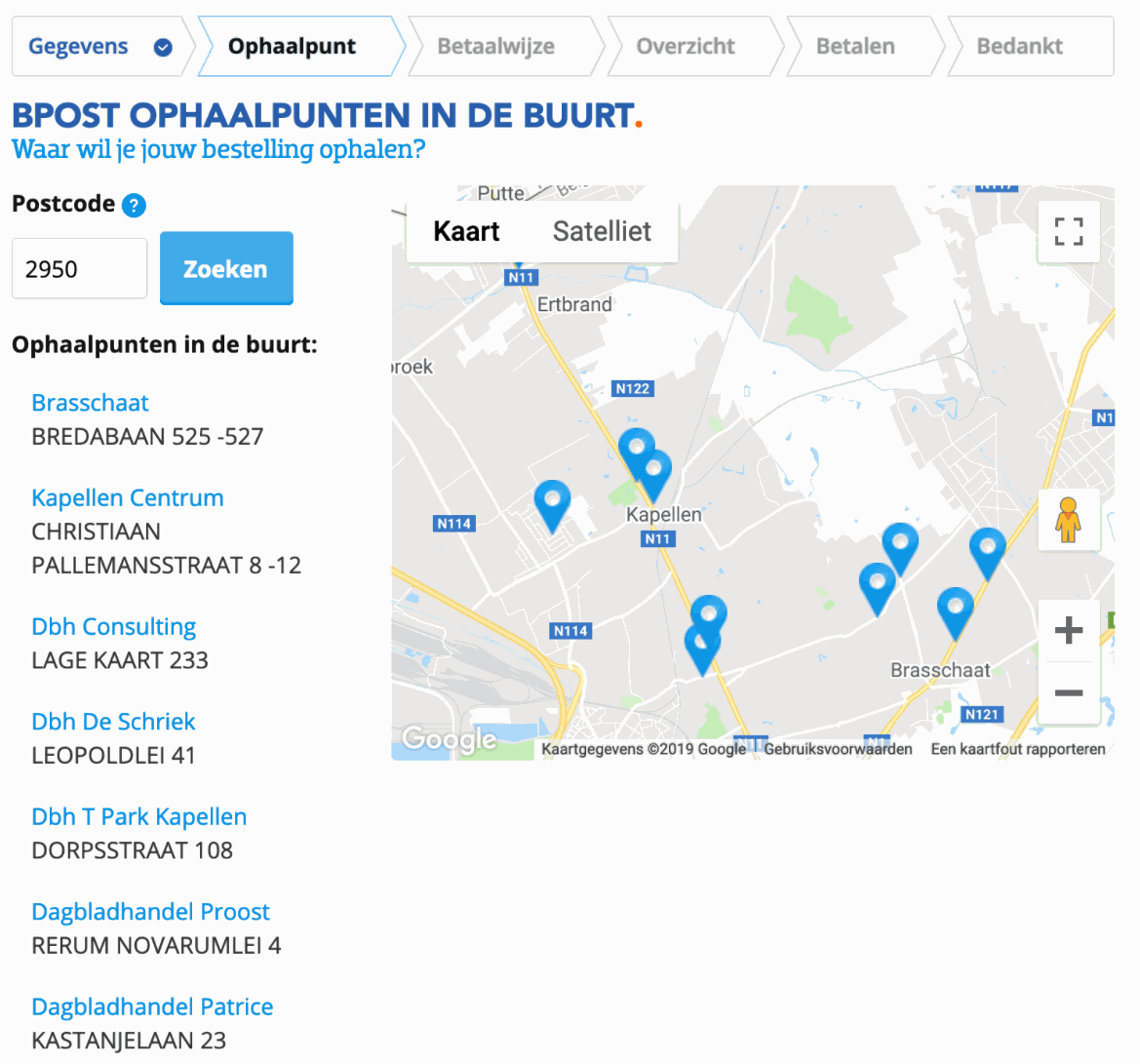Select the map pin just above Brasschaat label

tap(956, 613)
